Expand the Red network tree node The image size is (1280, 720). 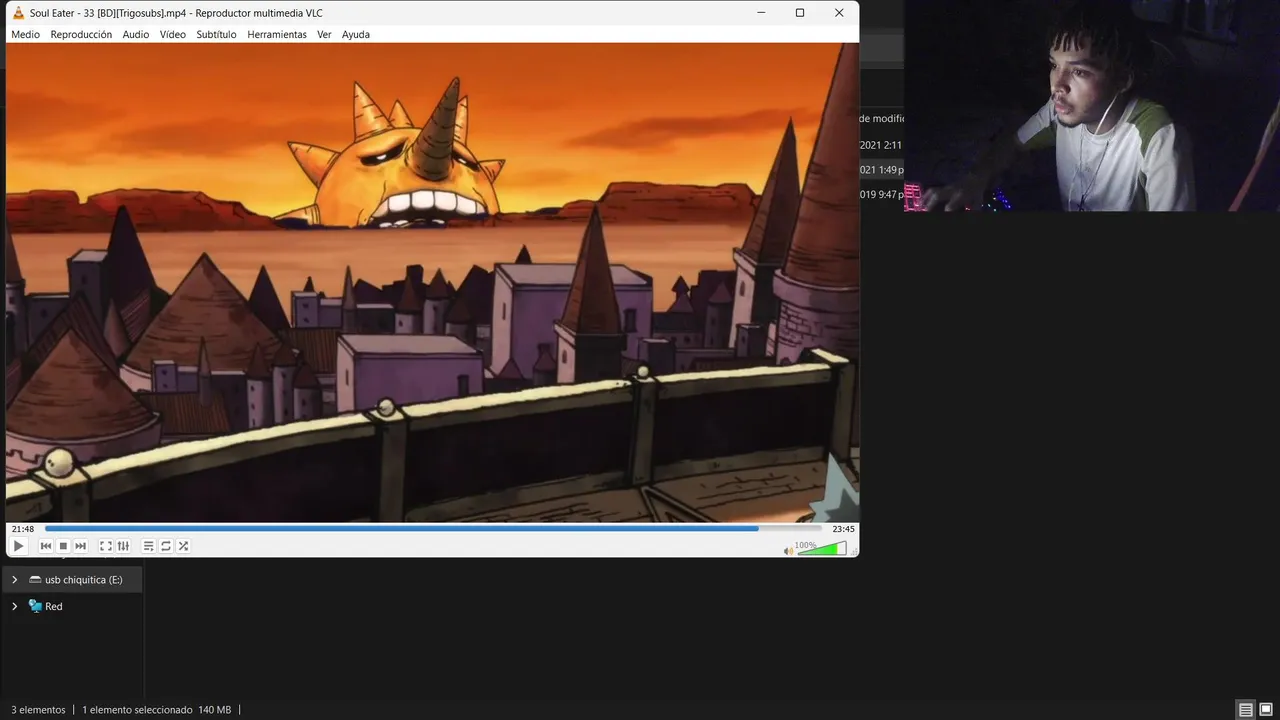tap(14, 606)
